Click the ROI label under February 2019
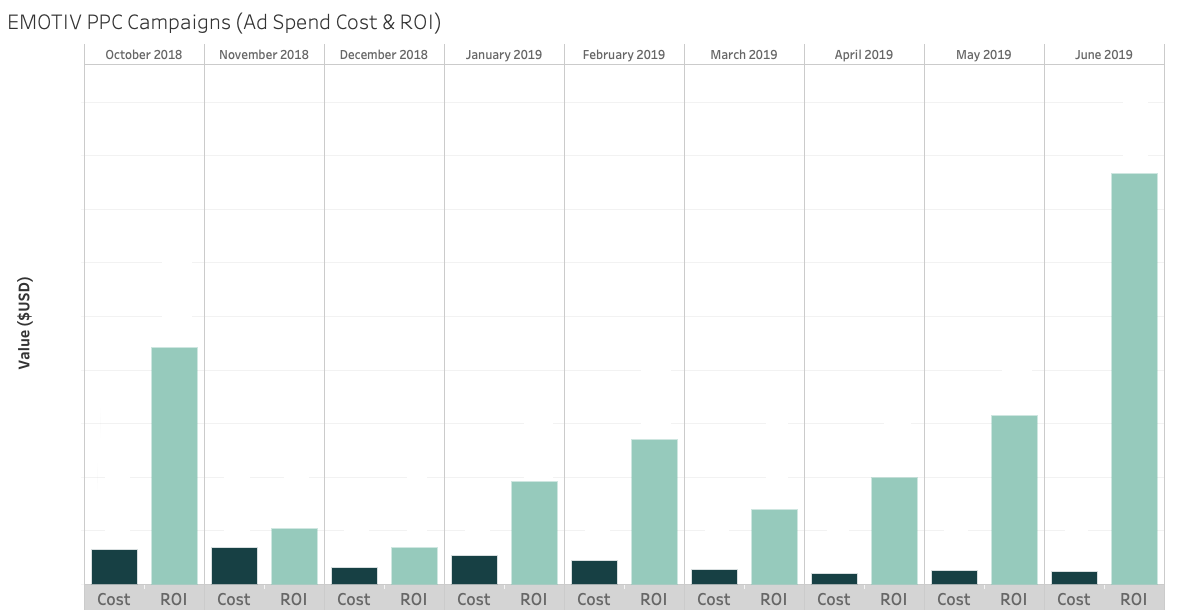Viewport: 1197px width, 610px height. pos(653,599)
